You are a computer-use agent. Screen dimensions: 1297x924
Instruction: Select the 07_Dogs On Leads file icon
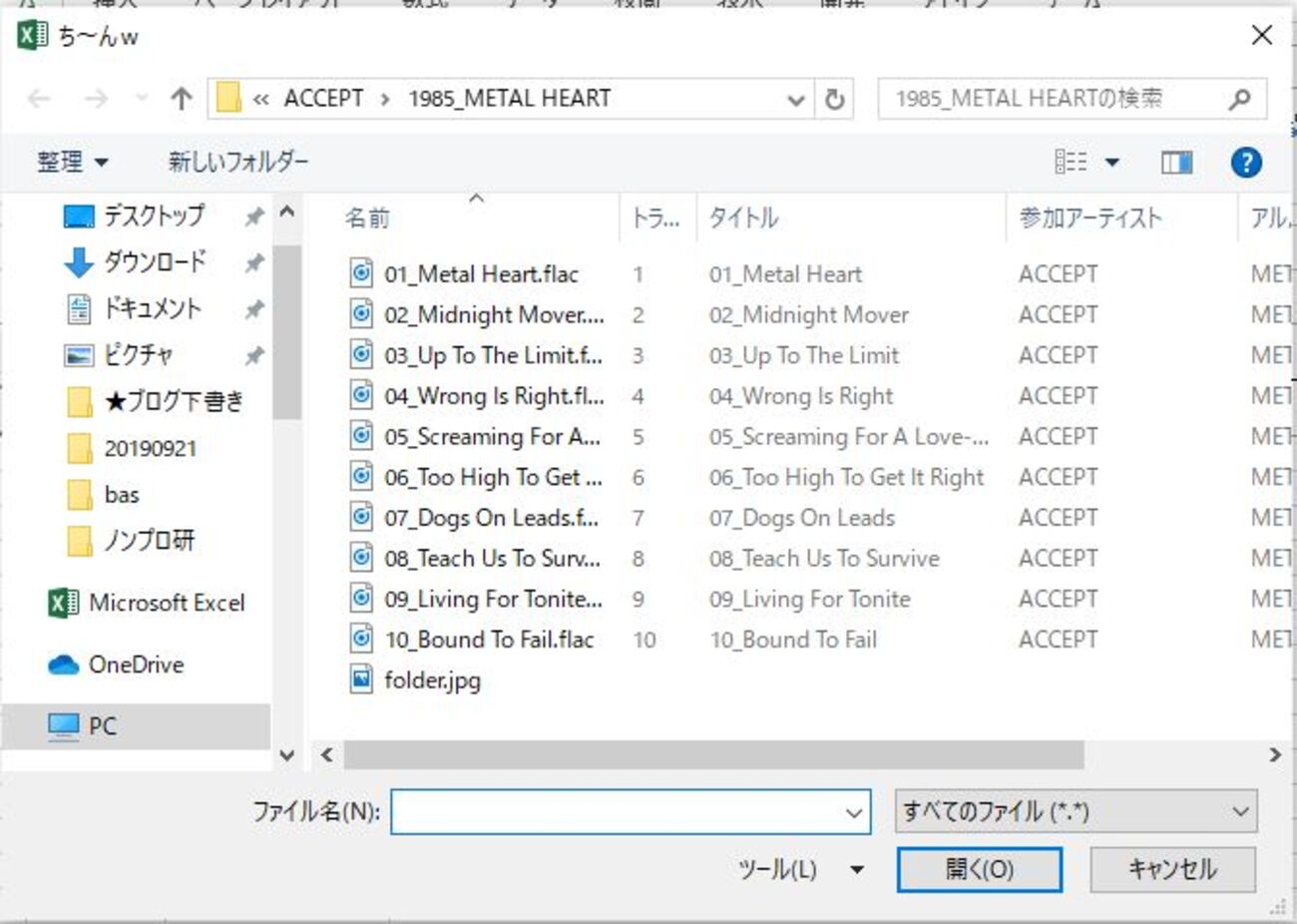click(x=361, y=517)
